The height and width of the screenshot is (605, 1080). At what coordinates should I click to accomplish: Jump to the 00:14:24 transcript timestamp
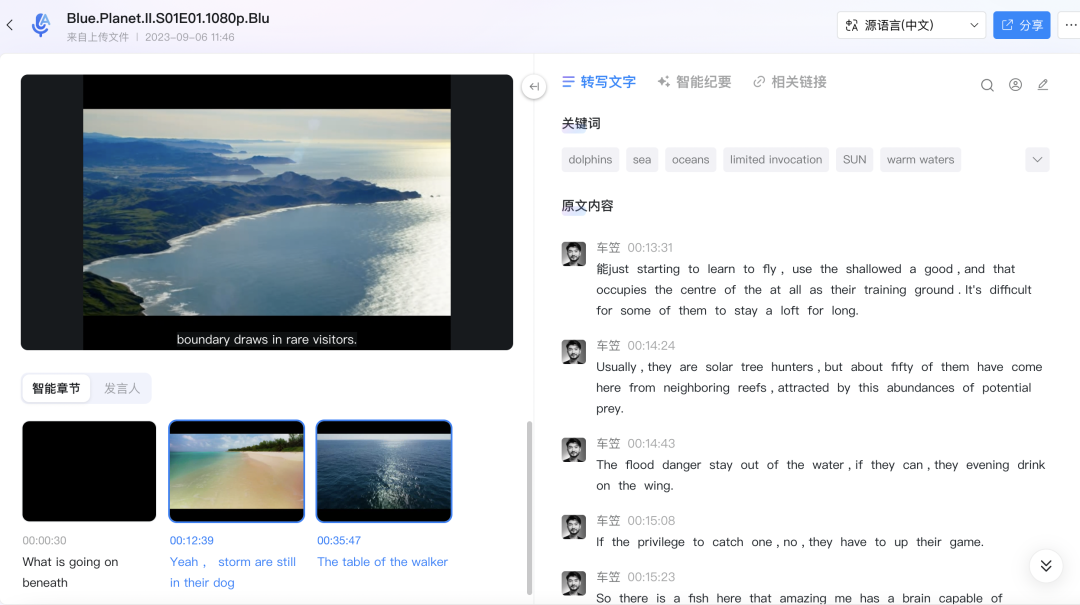[650, 346]
